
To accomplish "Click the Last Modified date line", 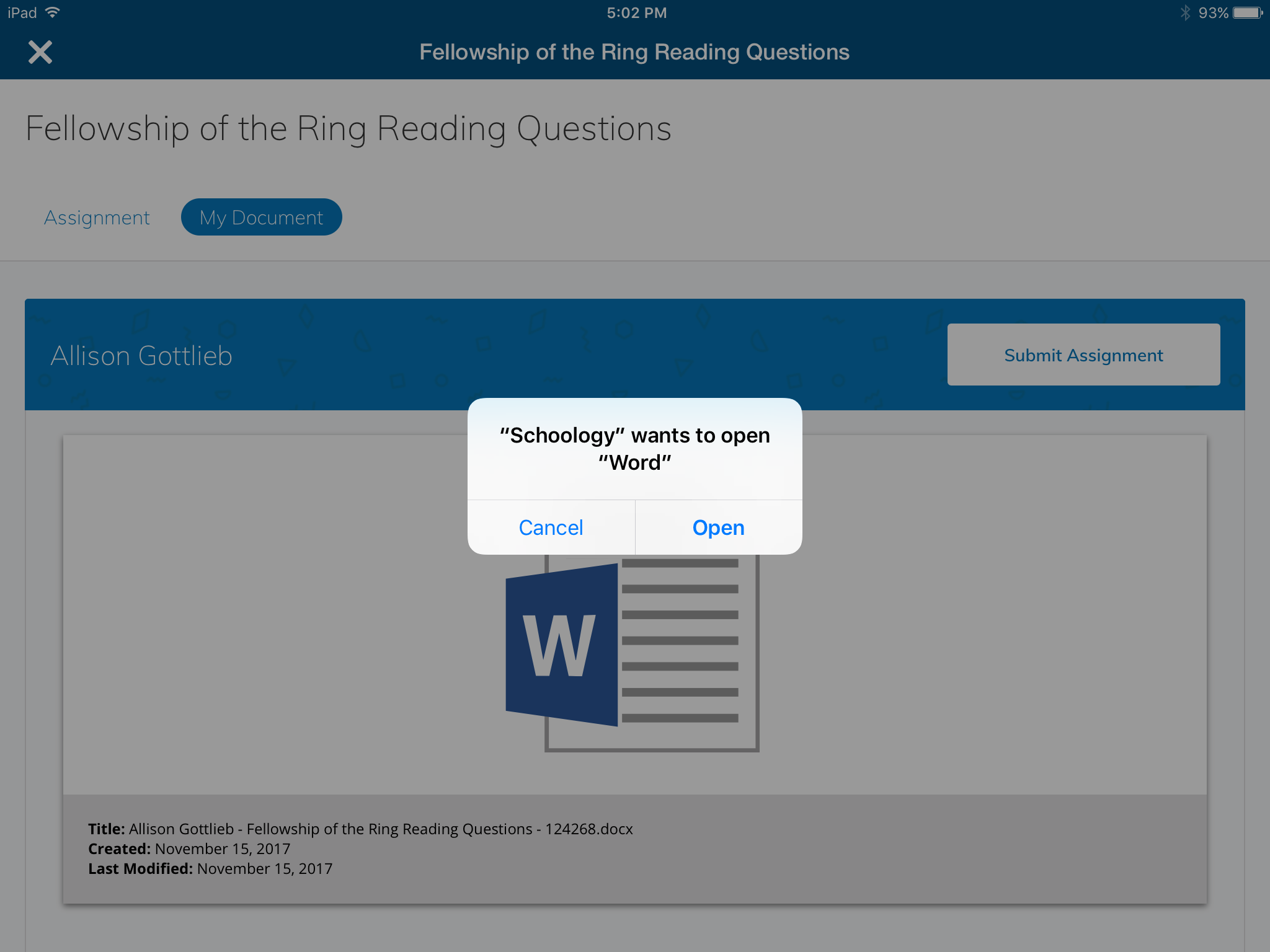I will coord(210,868).
